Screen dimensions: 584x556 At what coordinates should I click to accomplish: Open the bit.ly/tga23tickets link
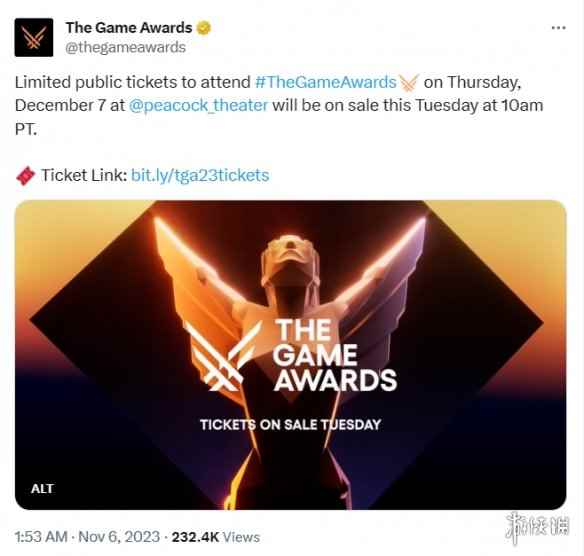200,175
